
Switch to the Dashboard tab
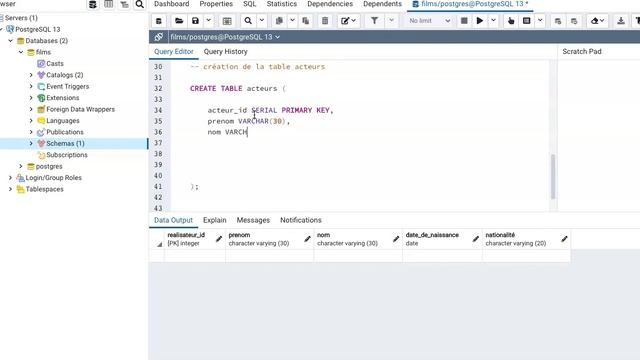click(x=171, y=4)
